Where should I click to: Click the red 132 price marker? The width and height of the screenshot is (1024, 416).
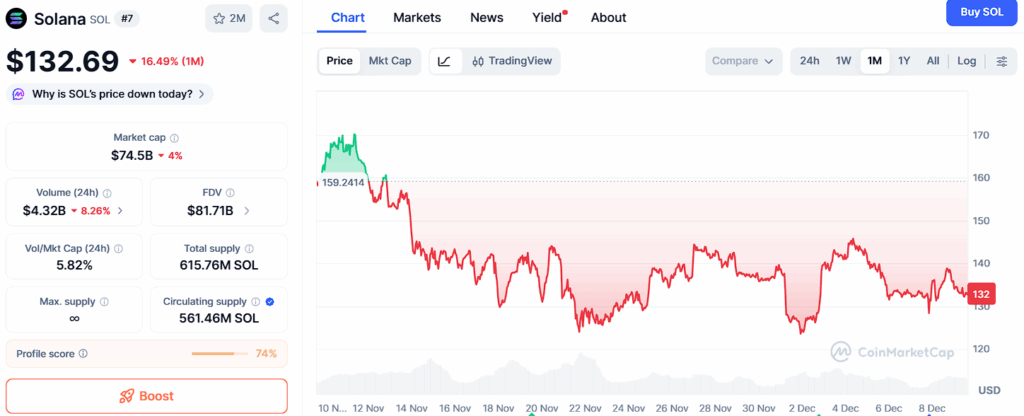(981, 294)
